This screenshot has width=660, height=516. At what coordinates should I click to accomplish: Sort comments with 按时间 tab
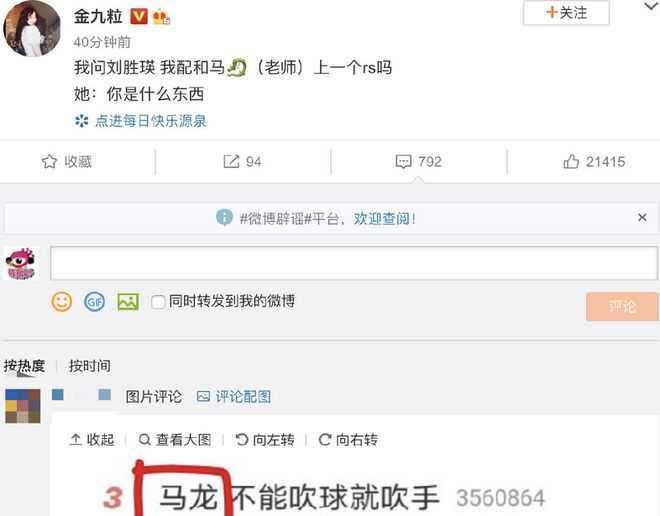tap(90, 366)
